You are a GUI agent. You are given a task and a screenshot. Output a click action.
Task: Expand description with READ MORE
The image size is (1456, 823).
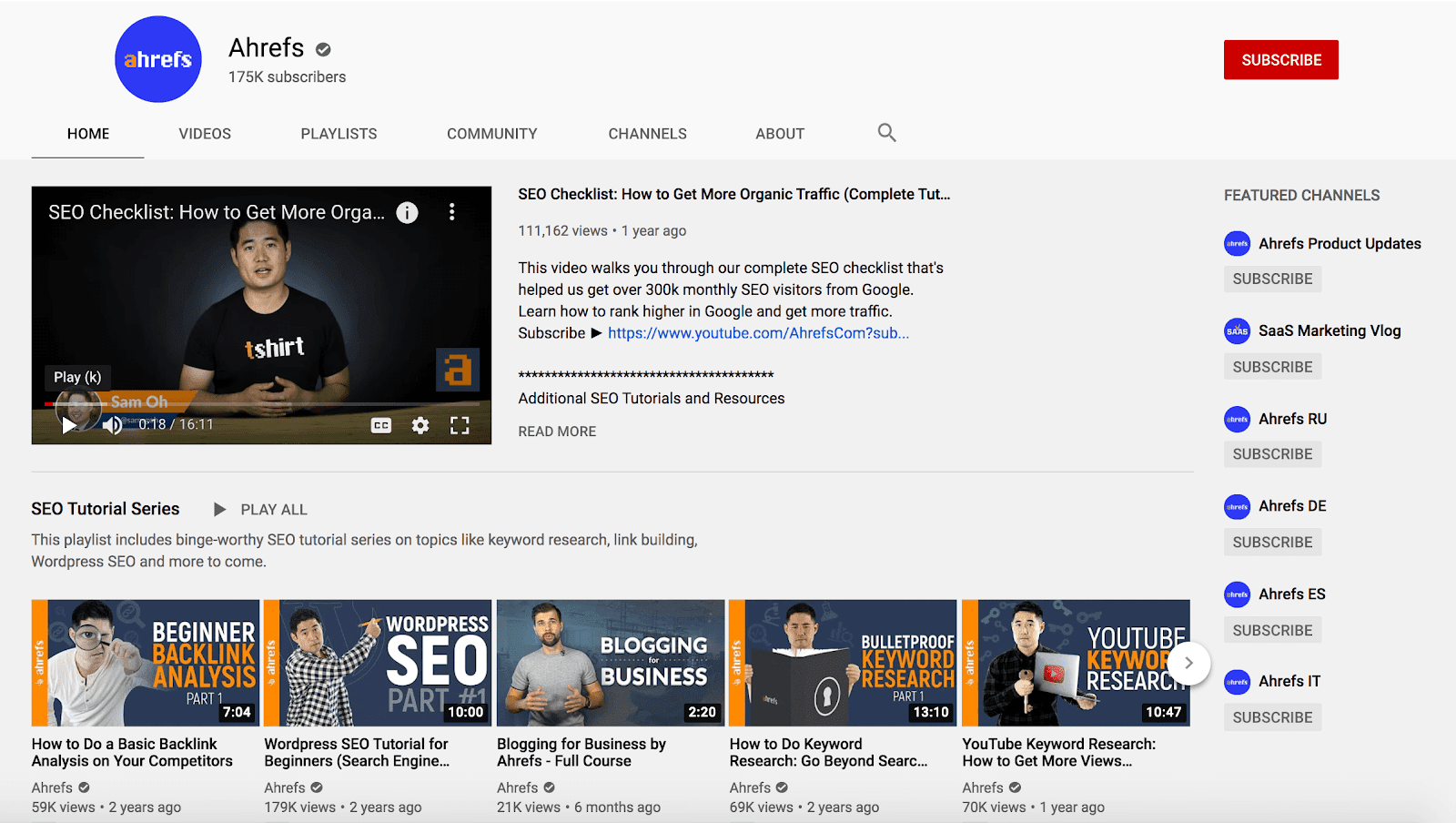tap(557, 432)
